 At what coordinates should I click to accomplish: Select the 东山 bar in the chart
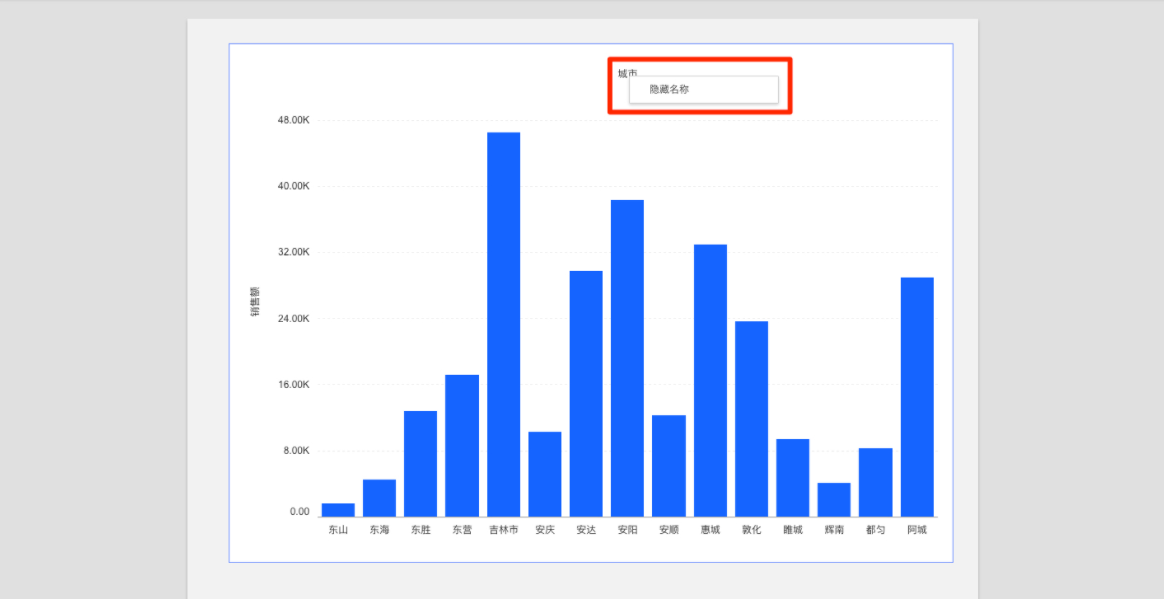[x=338, y=510]
